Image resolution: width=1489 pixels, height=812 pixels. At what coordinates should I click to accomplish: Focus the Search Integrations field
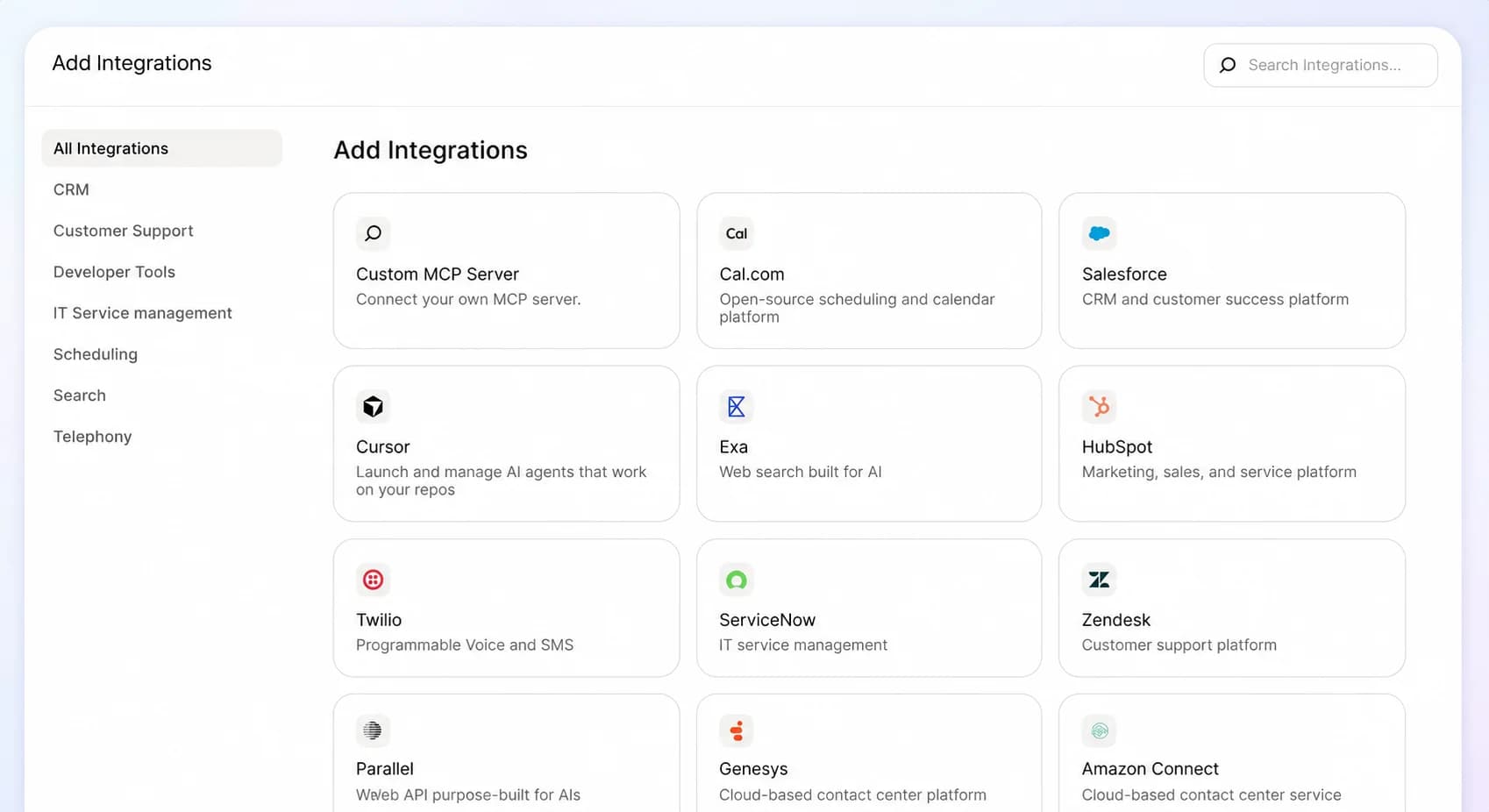pyautogui.click(x=1321, y=65)
